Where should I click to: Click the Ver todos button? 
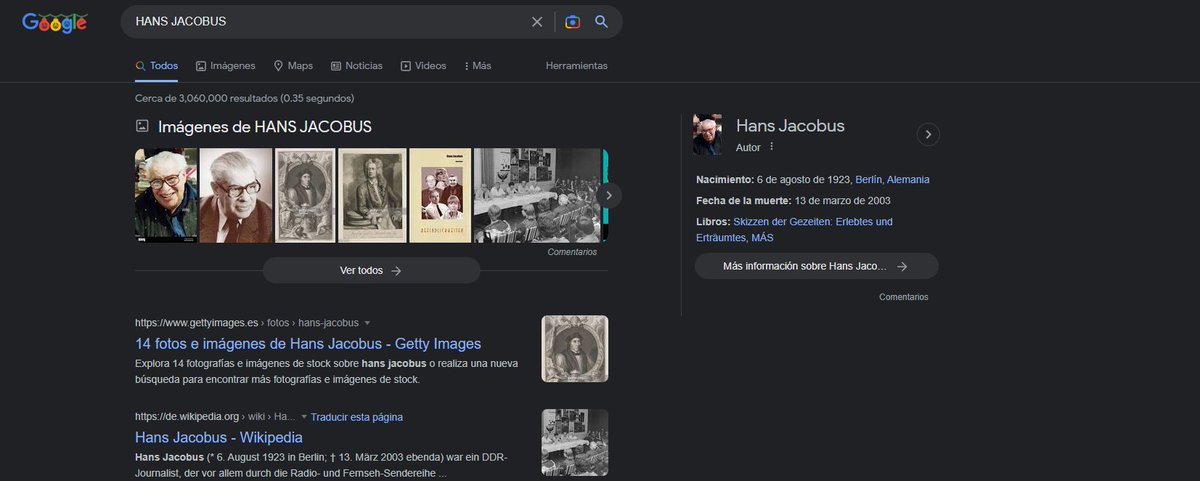(x=371, y=270)
